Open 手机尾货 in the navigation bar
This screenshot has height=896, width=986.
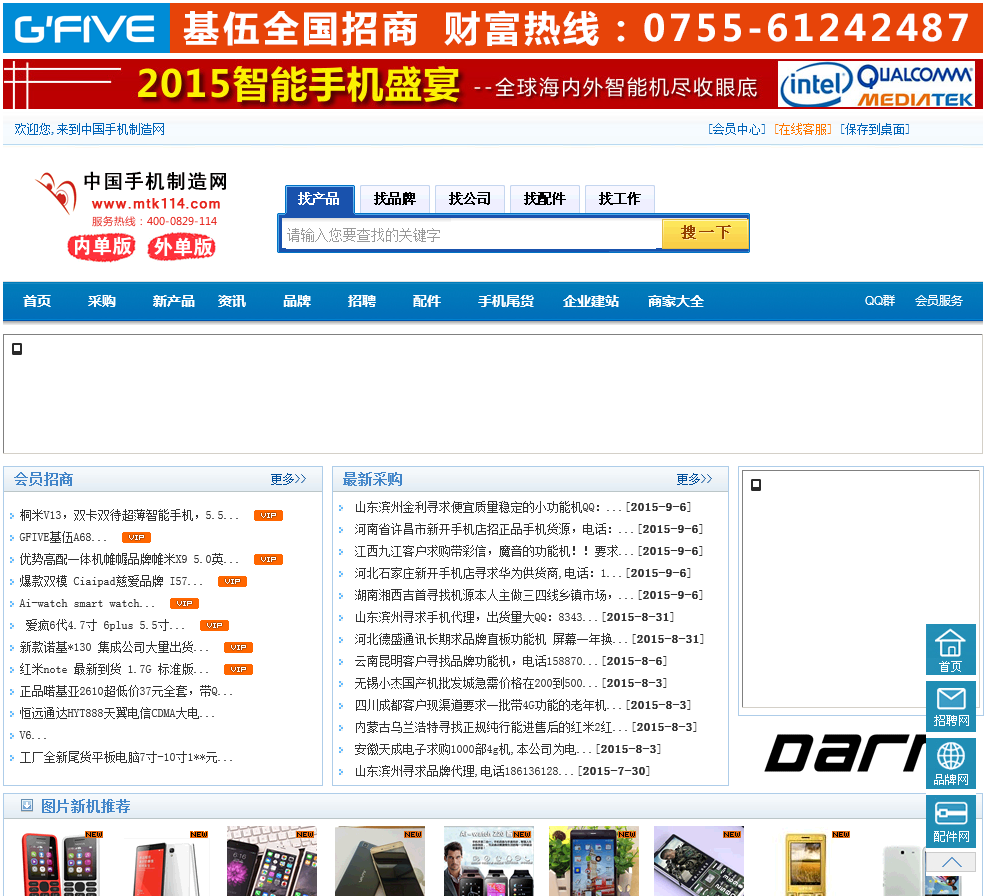[506, 301]
